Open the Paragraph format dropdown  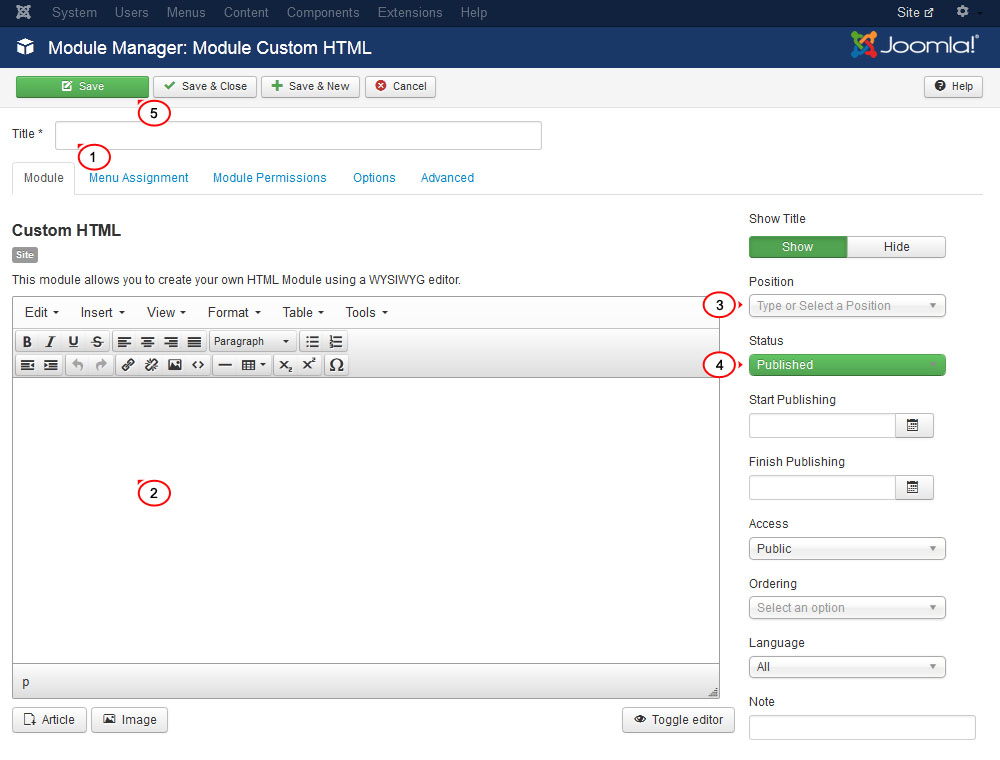pos(253,342)
